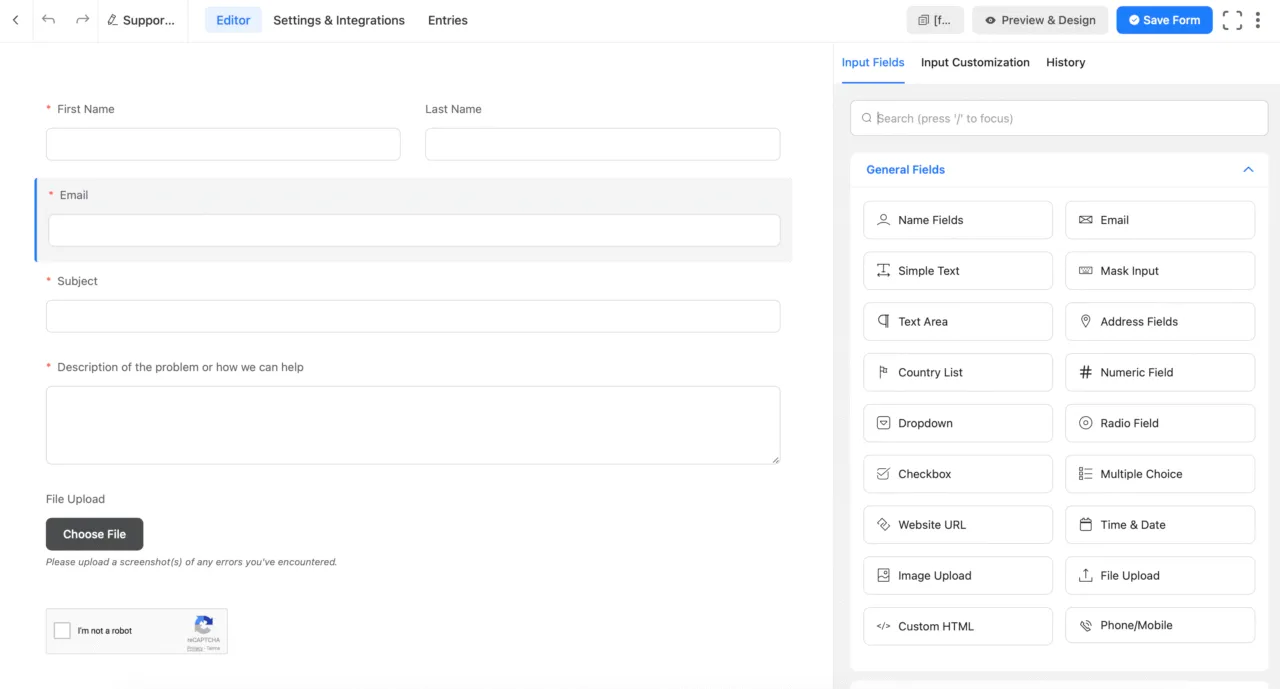Add Numeric Field element

1160,372
